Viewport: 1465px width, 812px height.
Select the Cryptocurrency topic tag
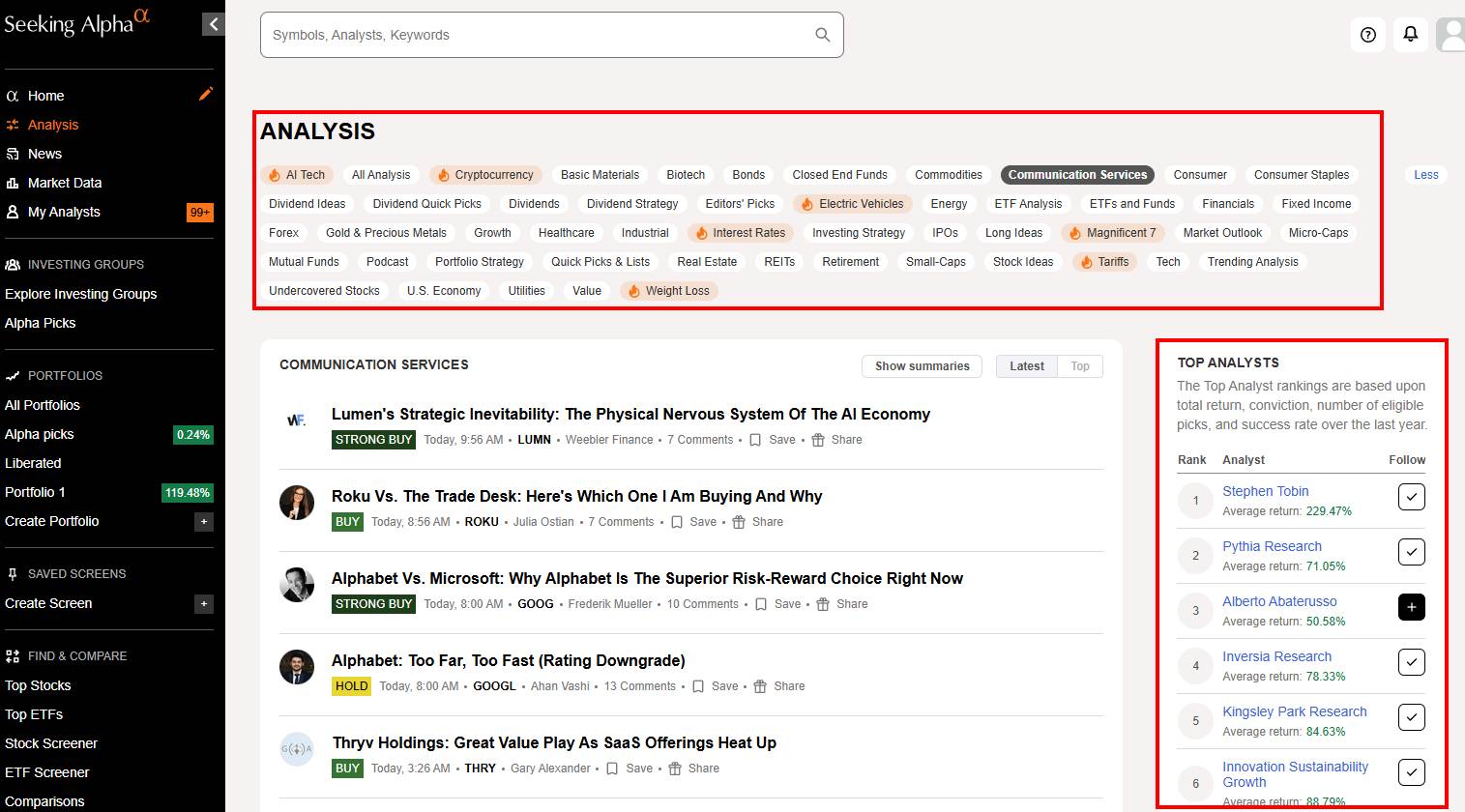pos(485,175)
